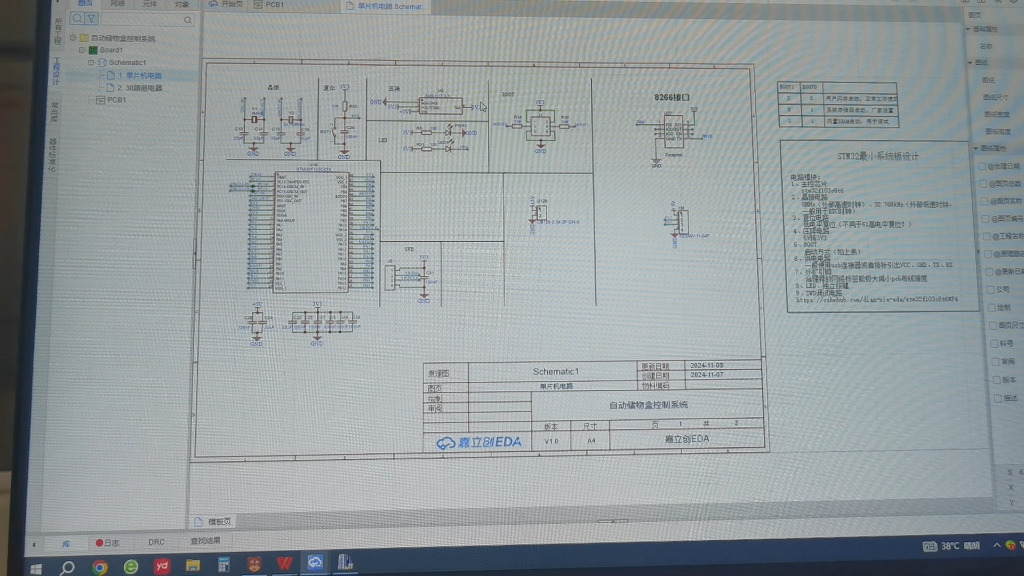This screenshot has width=1024, height=576.
Task: Click the filter funnel icon in project panel
Action: click(91, 18)
